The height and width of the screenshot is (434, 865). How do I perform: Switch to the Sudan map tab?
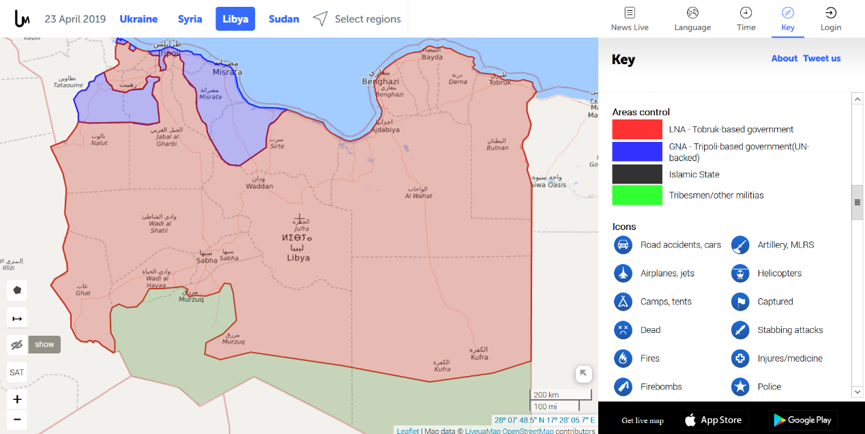click(283, 19)
